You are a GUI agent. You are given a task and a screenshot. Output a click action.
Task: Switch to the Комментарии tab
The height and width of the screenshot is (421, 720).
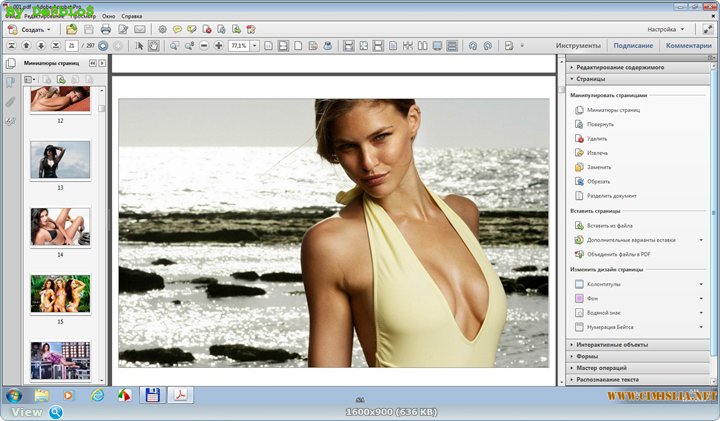(x=688, y=46)
